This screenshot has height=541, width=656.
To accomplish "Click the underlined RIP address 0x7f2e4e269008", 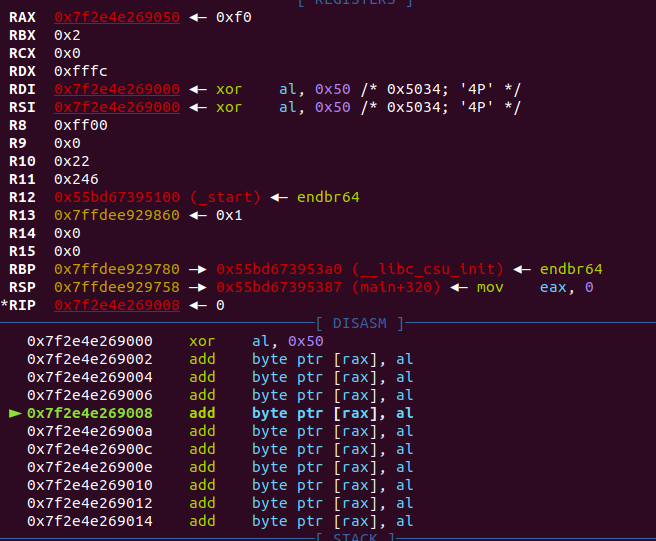I will pos(117,305).
